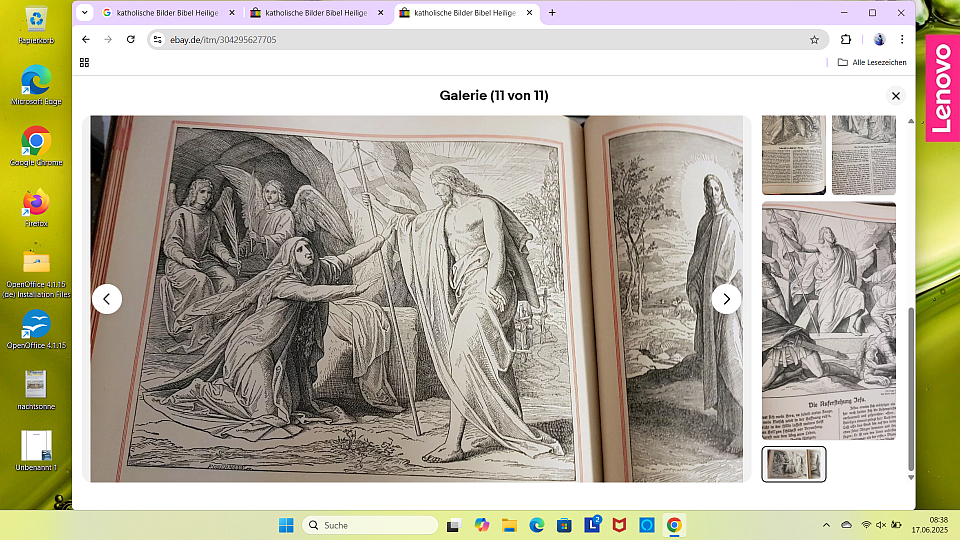This screenshot has height=540, width=960.
Task: Open Microsoft Store from the taskbar
Action: (564, 525)
